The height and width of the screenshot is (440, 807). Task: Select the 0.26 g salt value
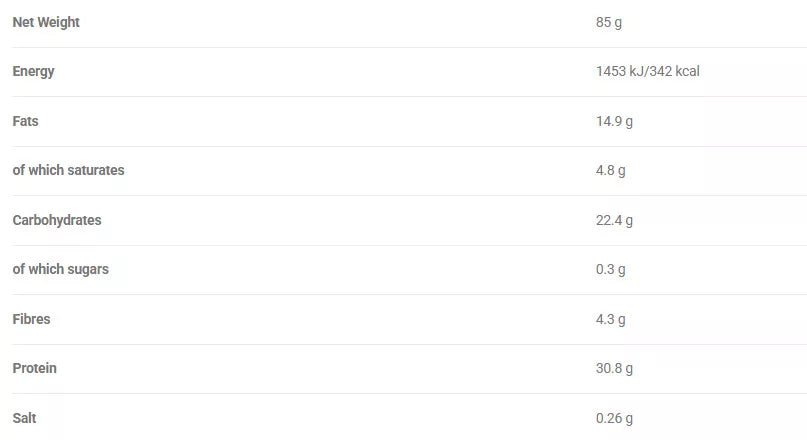tap(614, 418)
